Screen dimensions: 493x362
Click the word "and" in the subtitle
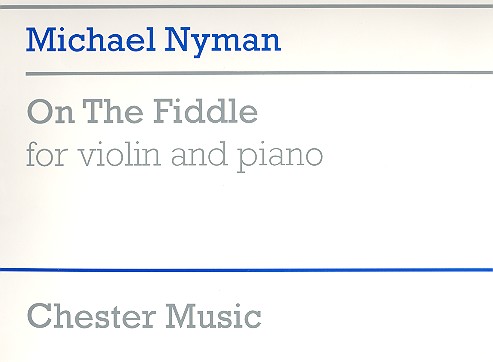click(x=199, y=154)
